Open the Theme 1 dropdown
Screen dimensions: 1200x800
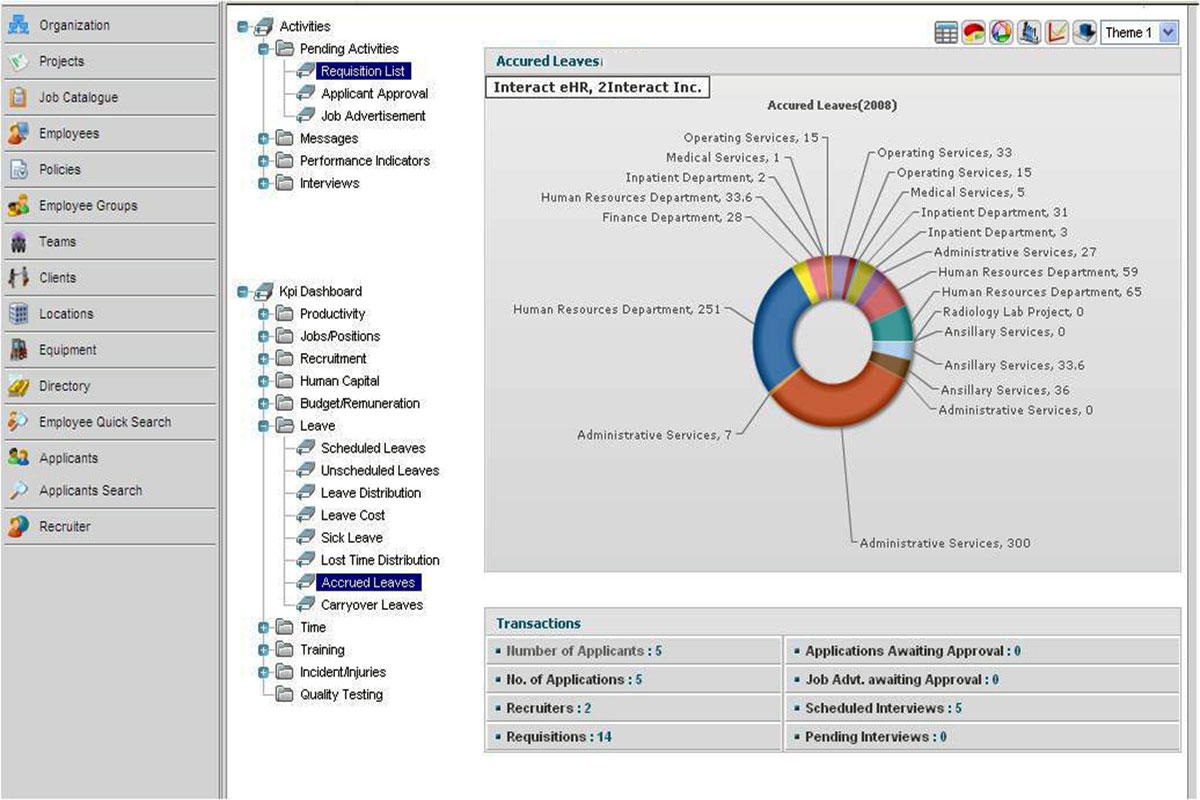coord(1139,33)
